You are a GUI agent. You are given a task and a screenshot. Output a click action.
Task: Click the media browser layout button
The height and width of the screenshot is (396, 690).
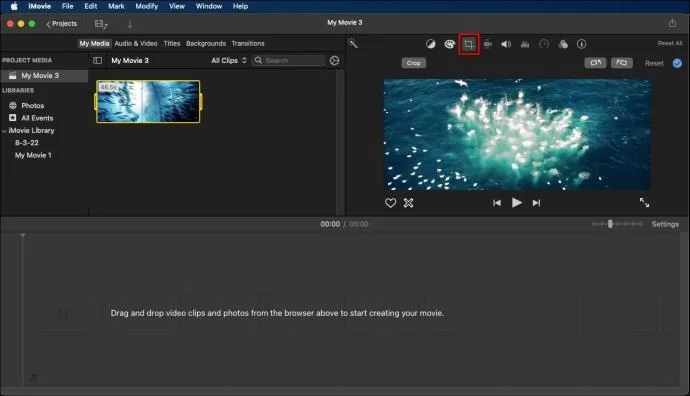tap(101, 24)
